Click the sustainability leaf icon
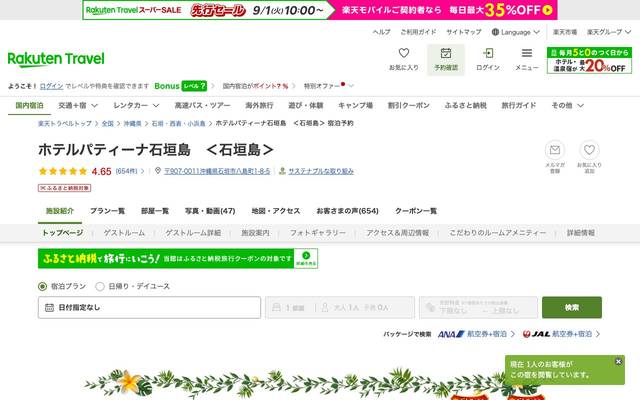Screen dimensions: 640x400 282,171
